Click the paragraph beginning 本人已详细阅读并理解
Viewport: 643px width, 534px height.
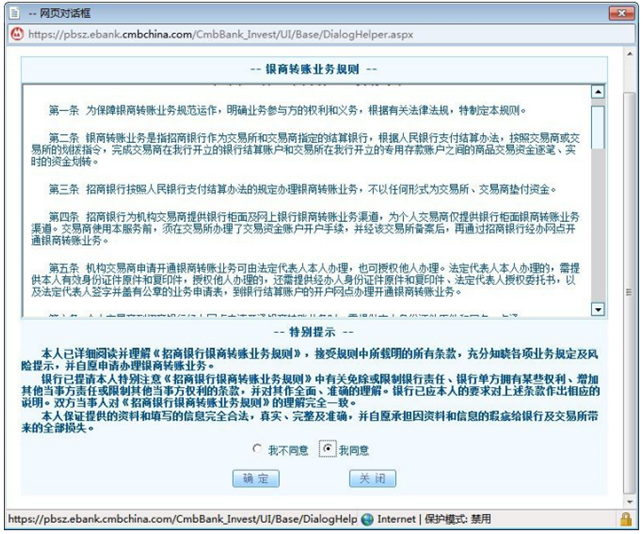pyautogui.click(x=310, y=359)
